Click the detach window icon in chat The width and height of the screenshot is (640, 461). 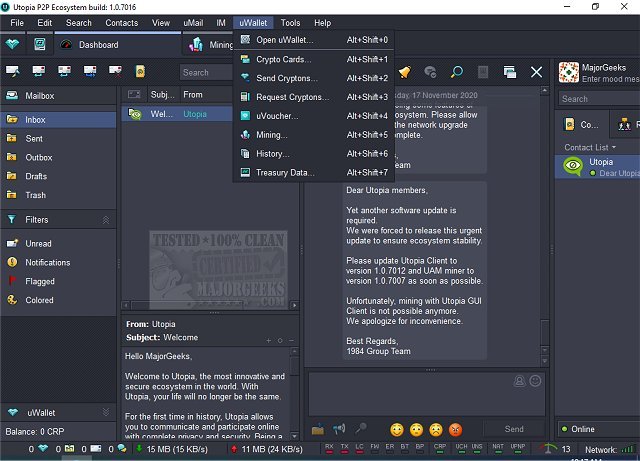(509, 72)
